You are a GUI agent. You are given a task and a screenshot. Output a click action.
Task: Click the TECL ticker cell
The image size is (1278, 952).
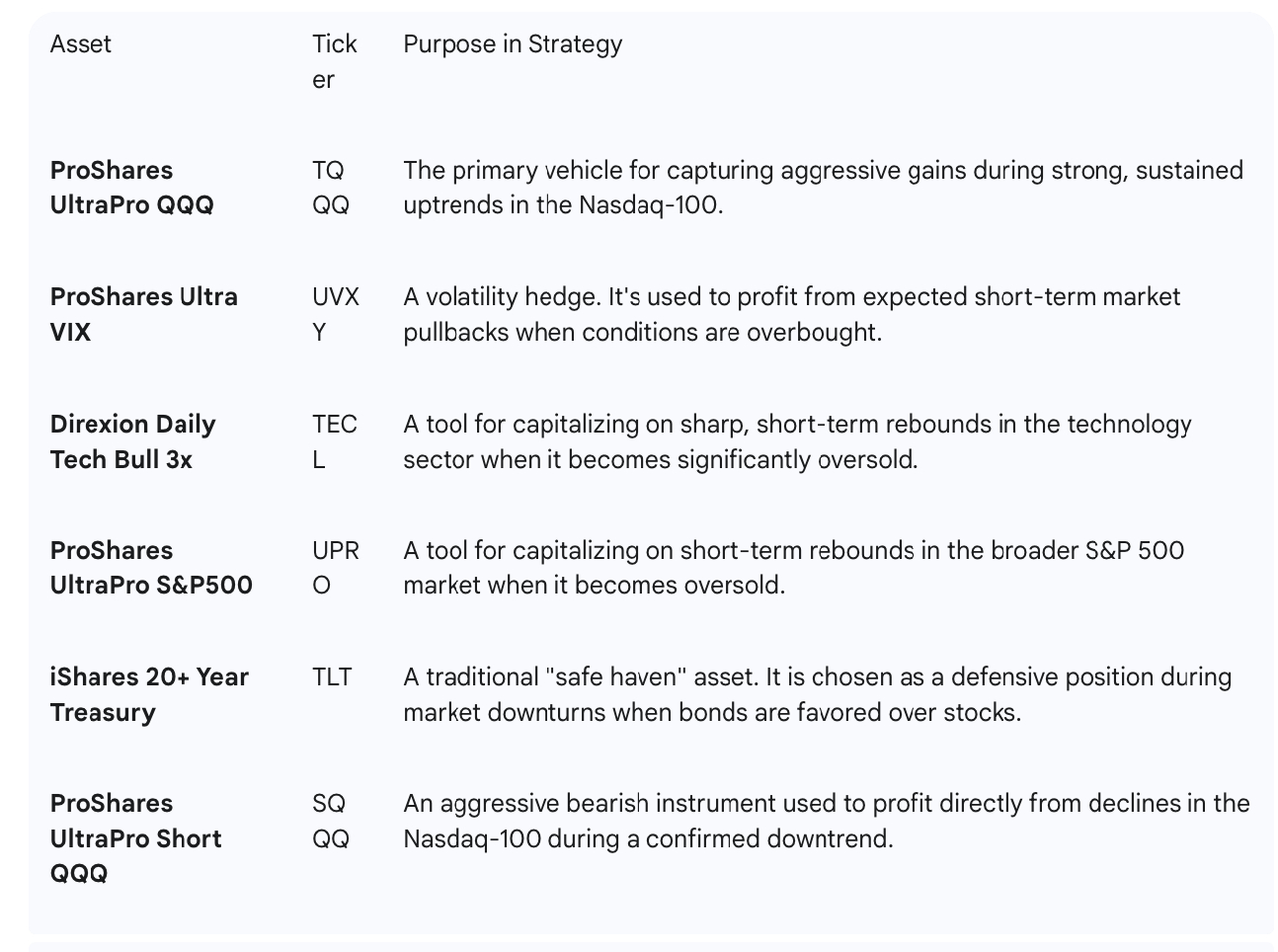[x=335, y=441]
